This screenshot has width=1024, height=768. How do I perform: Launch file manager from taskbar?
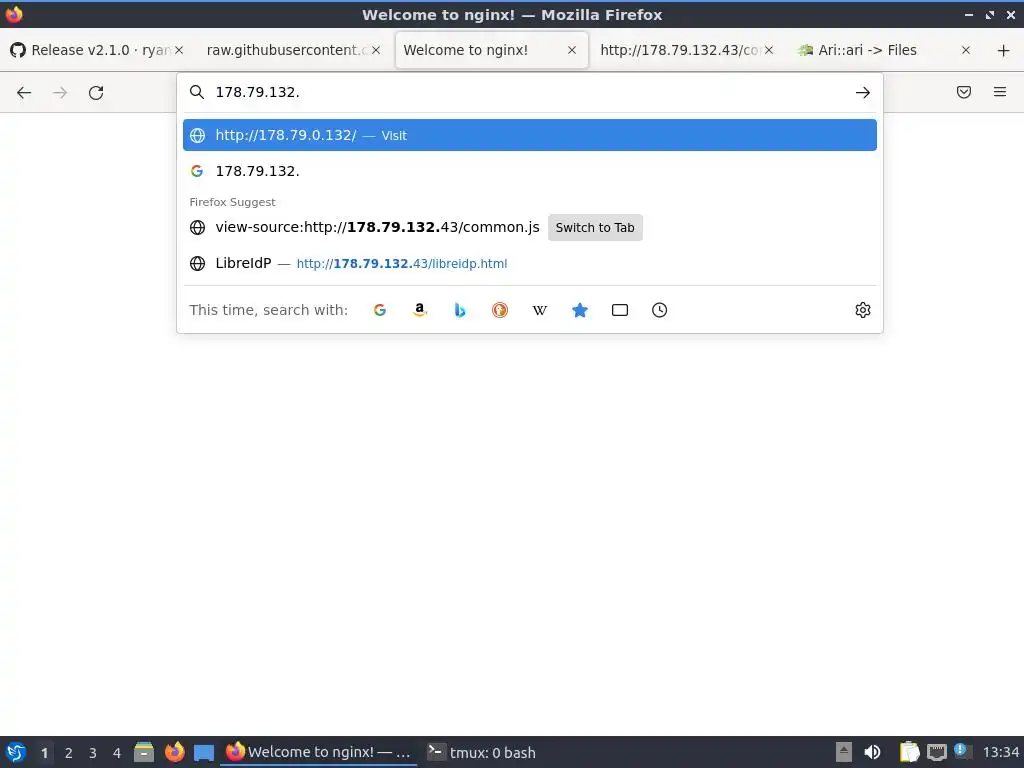[x=144, y=752]
